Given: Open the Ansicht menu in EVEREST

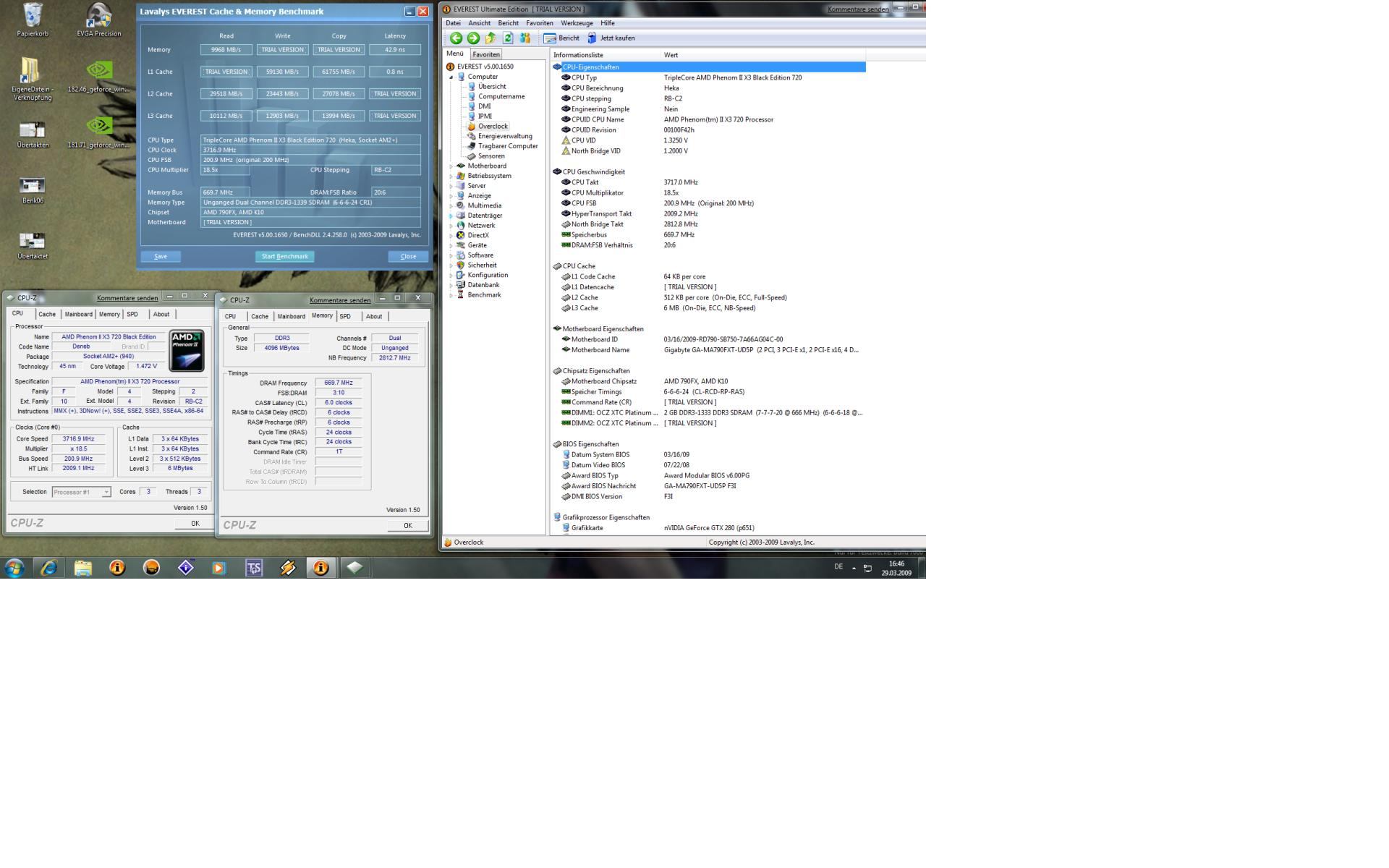Looking at the screenshot, I should 479,23.
